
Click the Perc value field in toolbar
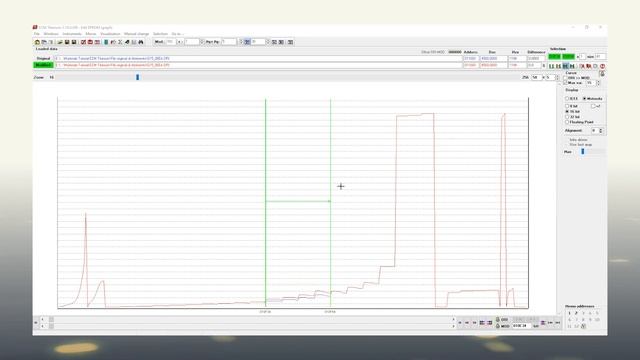pos(229,42)
